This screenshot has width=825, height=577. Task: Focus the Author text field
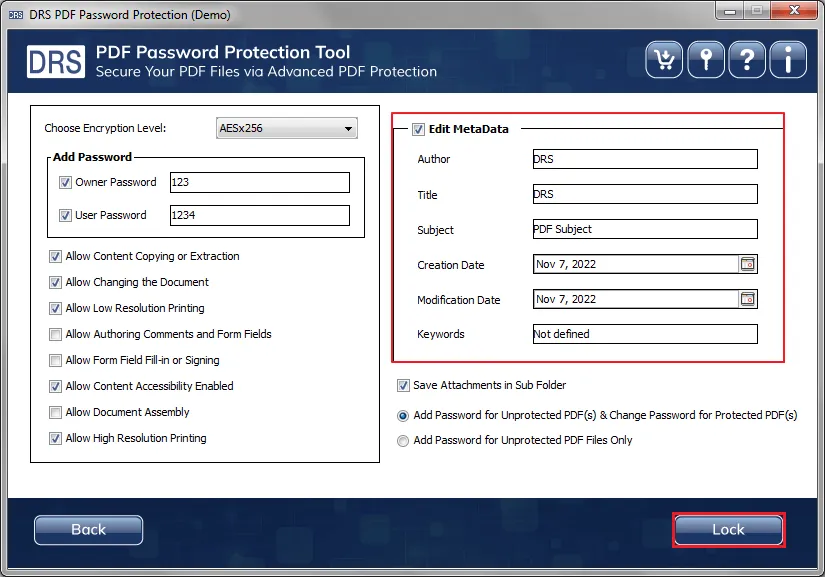(645, 159)
